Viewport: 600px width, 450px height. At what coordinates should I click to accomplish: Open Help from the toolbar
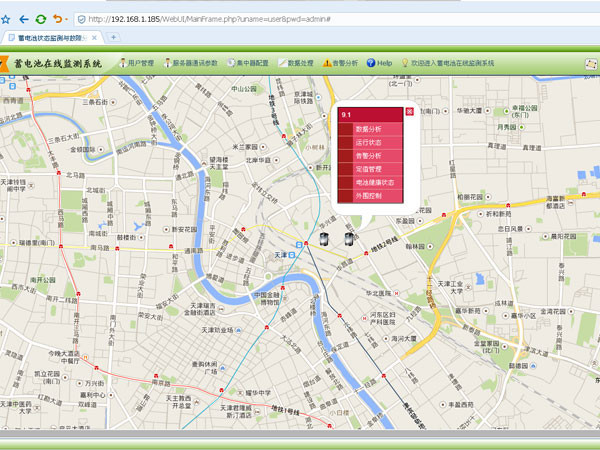point(380,62)
